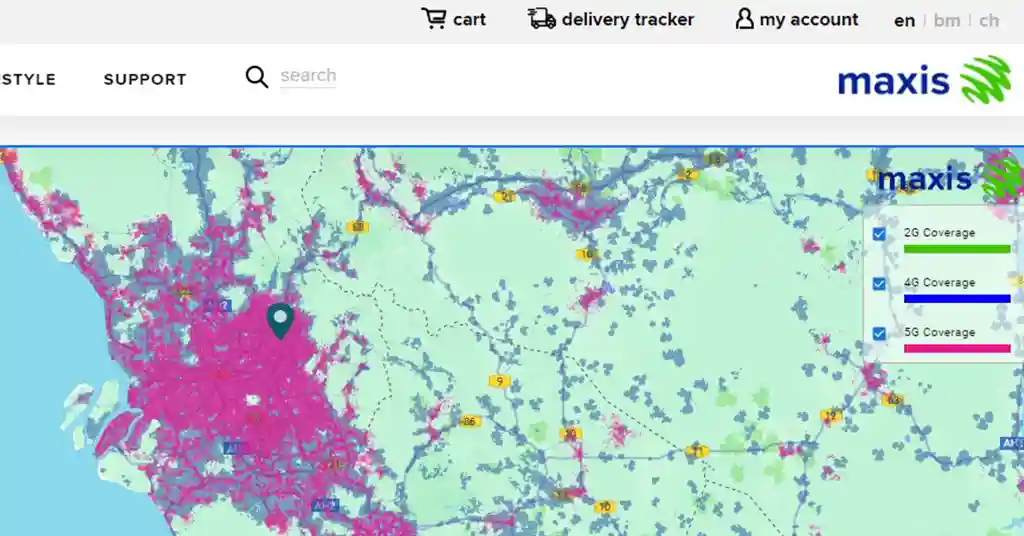
Task: Uncheck the 2G Coverage checkbox
Action: click(x=879, y=234)
